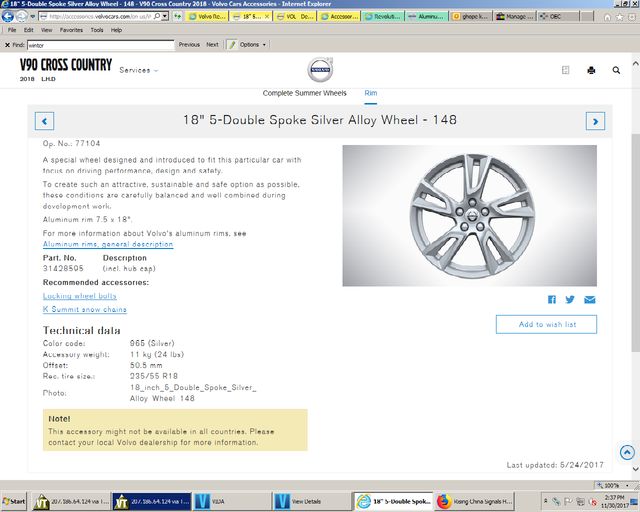Go back with the browser Back button
Image resolution: width=640 pixels, height=512 pixels.
[8, 16]
